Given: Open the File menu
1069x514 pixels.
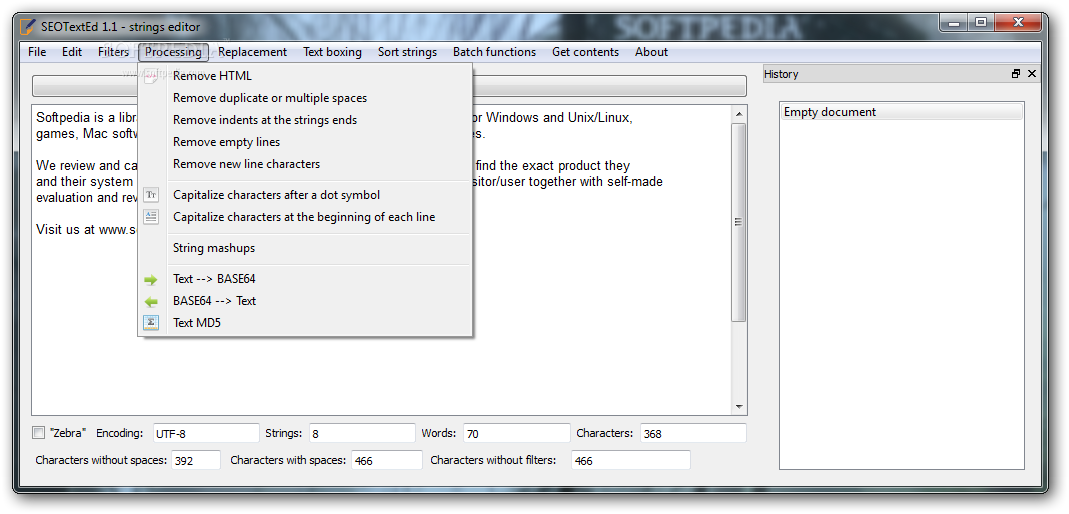Looking at the screenshot, I should tap(37, 52).
